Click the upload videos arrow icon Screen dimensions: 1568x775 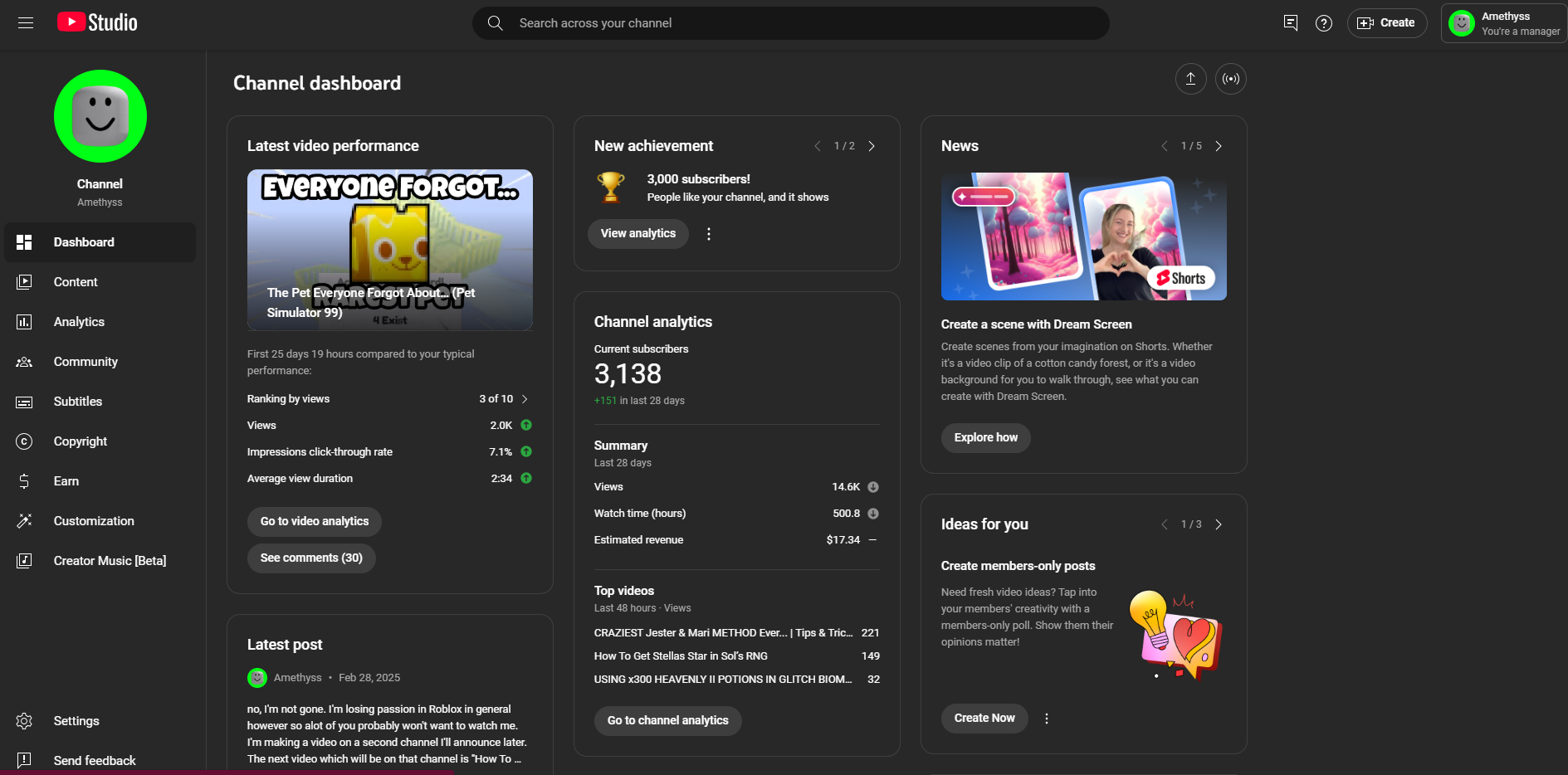click(x=1190, y=79)
